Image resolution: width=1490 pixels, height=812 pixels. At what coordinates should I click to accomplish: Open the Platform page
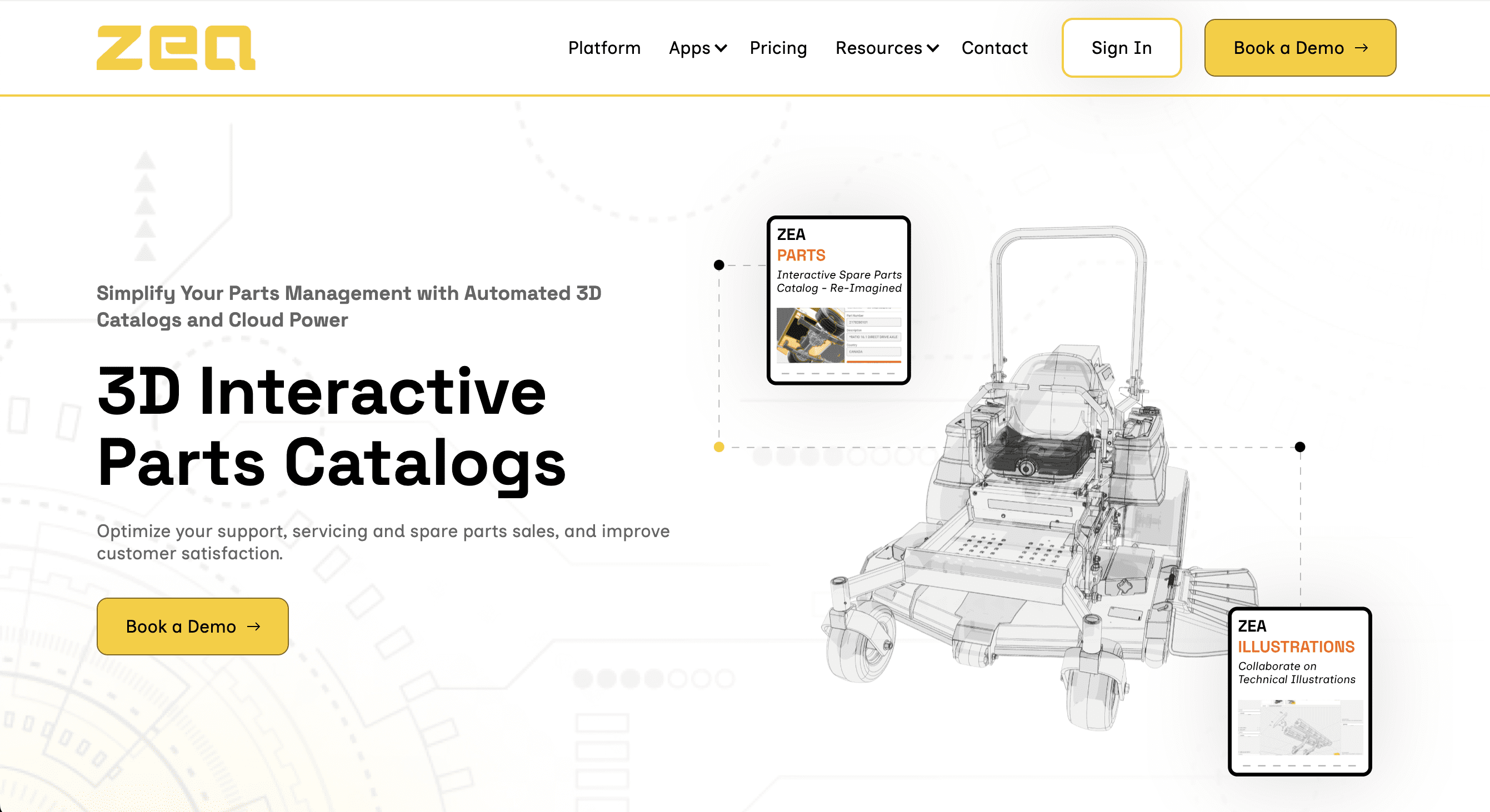point(604,48)
